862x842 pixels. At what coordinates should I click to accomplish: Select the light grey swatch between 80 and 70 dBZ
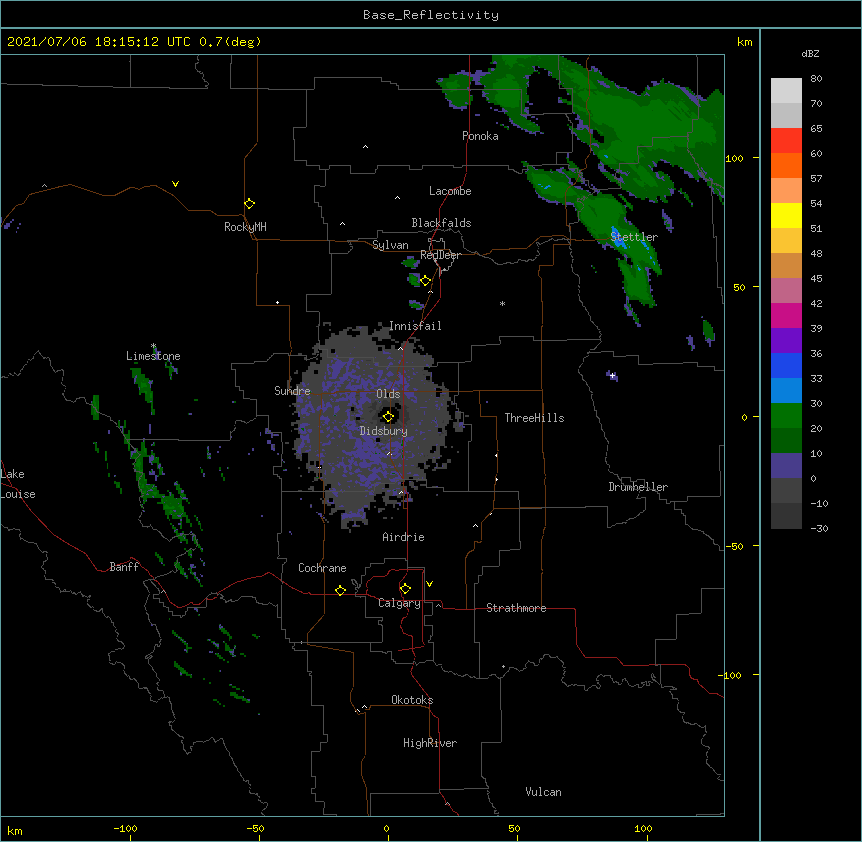click(x=786, y=91)
